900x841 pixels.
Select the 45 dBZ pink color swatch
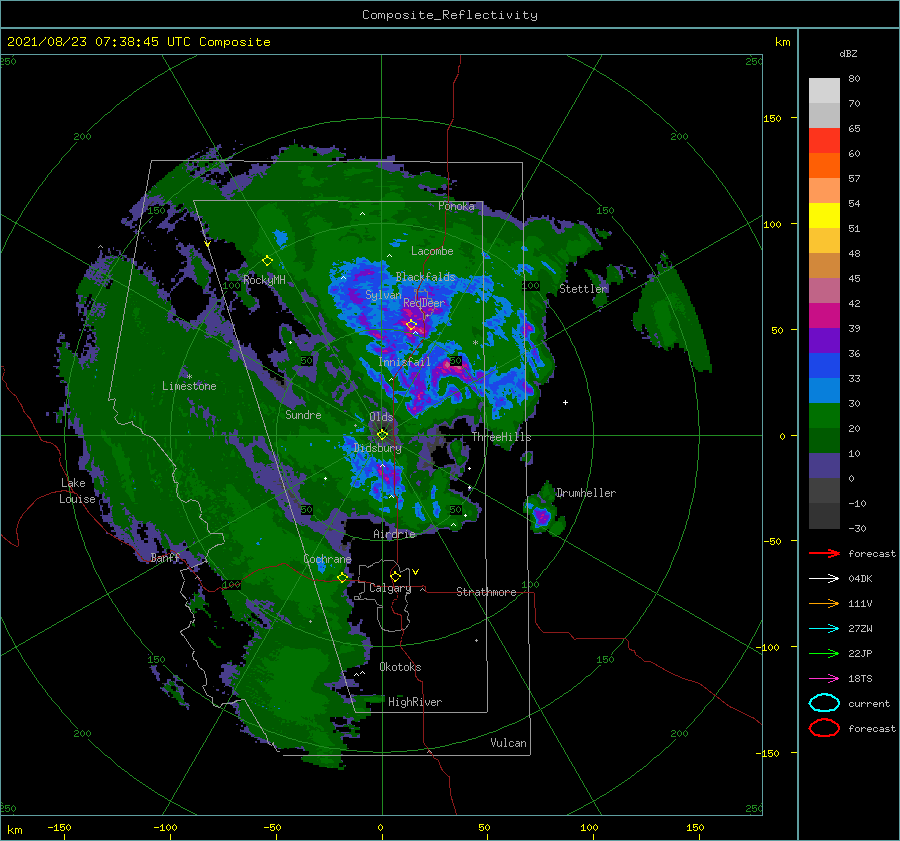[824, 290]
